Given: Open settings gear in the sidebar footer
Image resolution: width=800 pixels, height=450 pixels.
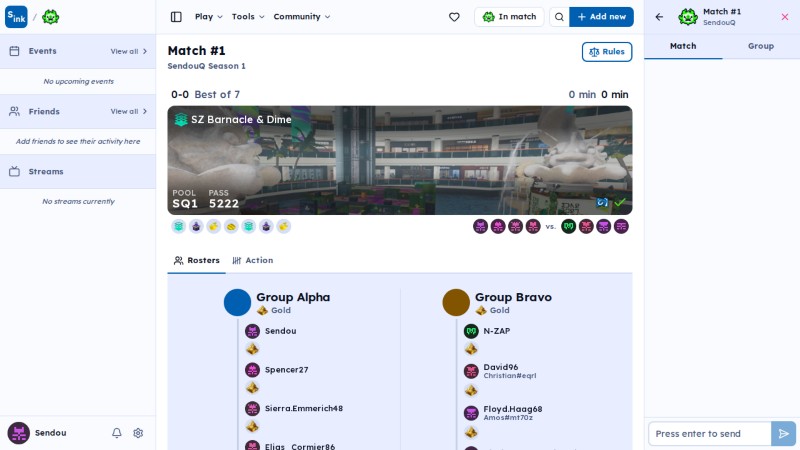Looking at the screenshot, I should tap(138, 433).
